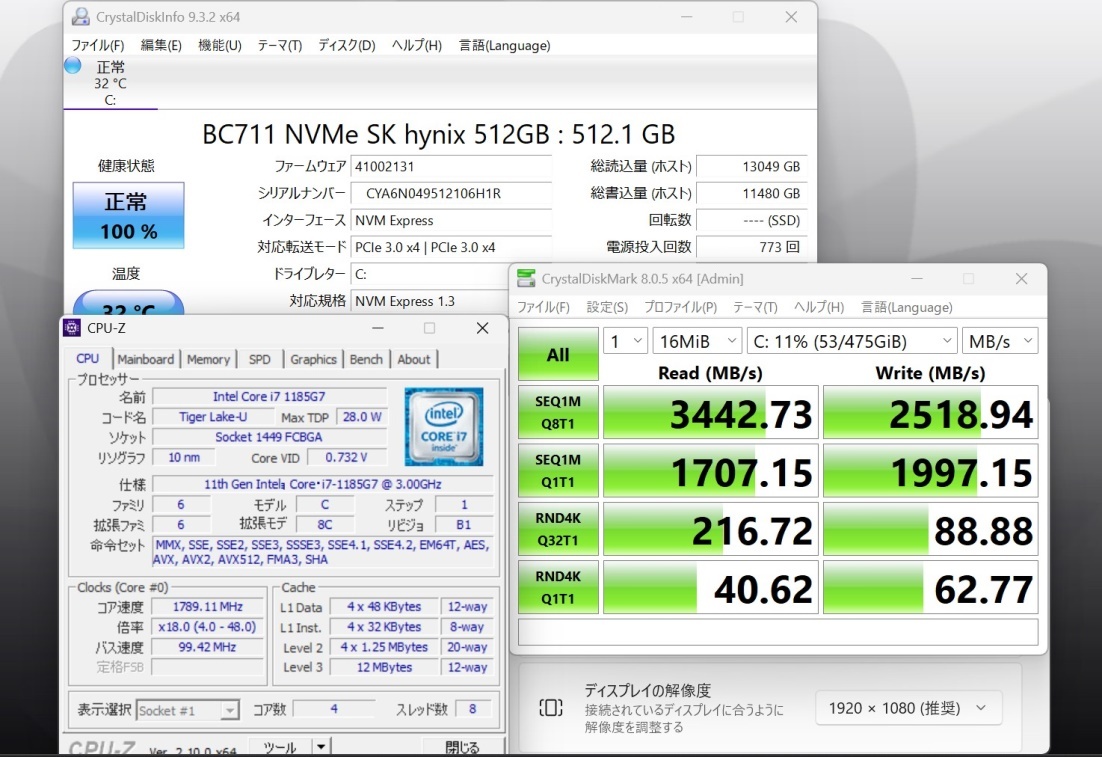
Task: Open the テーマ(T) menu in CrystalDiskMark
Action: point(756,307)
